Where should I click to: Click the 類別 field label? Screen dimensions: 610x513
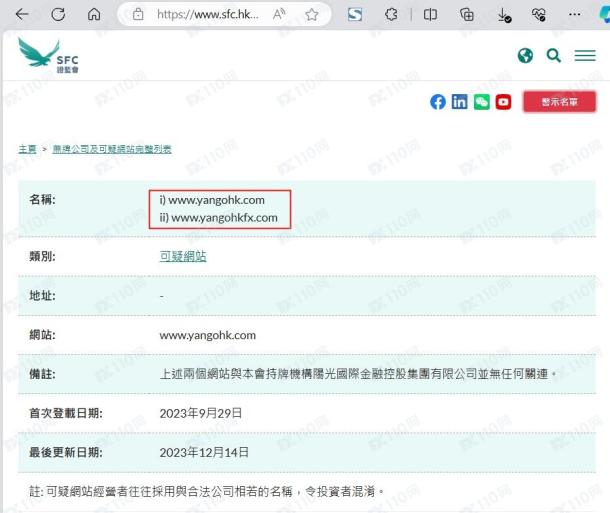coord(42,256)
